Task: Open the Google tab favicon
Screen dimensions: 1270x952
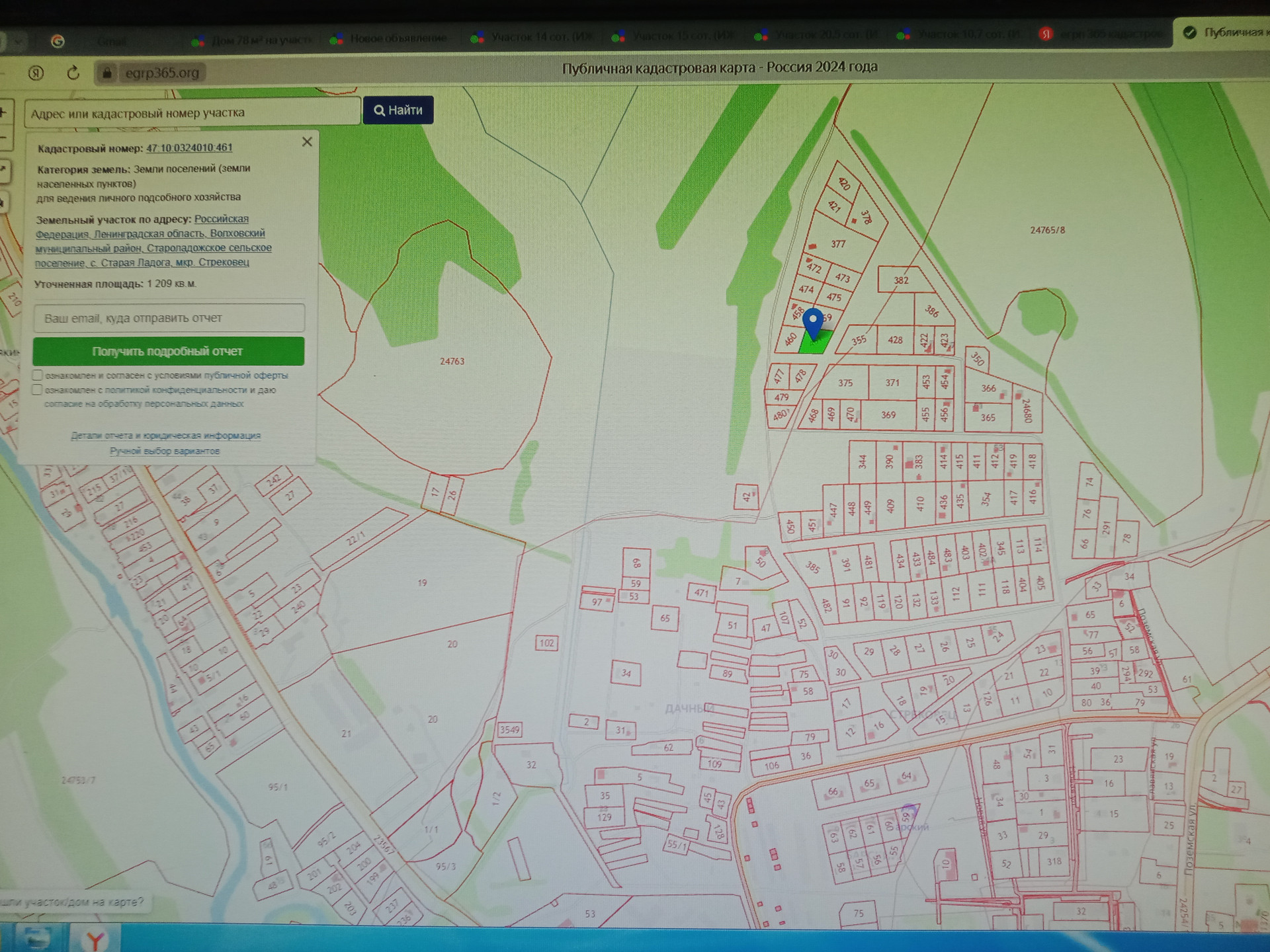Action: [x=58, y=41]
